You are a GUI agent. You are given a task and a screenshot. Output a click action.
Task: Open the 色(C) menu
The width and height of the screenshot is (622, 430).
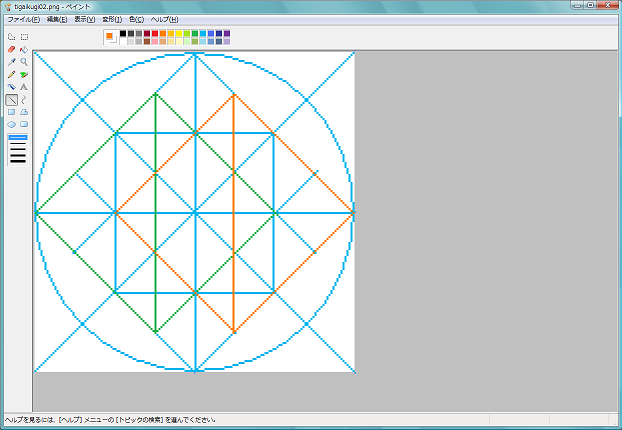136,19
